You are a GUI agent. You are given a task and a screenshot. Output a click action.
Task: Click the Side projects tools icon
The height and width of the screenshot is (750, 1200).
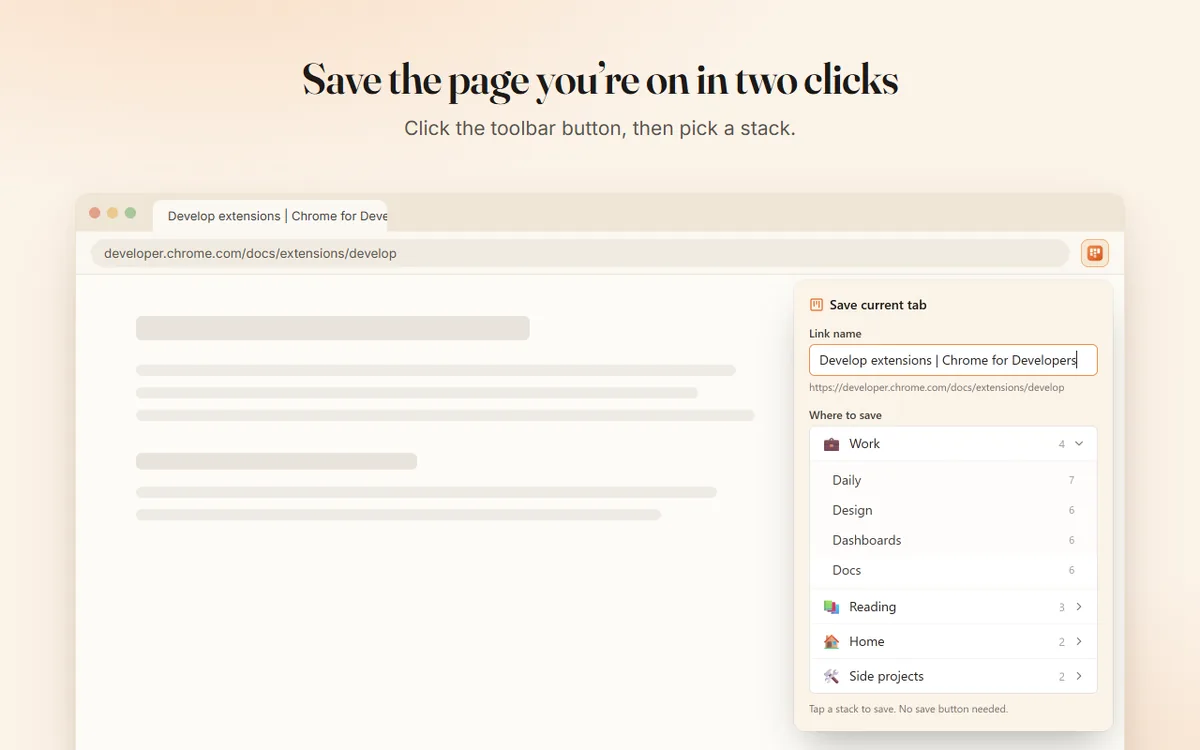pos(831,677)
